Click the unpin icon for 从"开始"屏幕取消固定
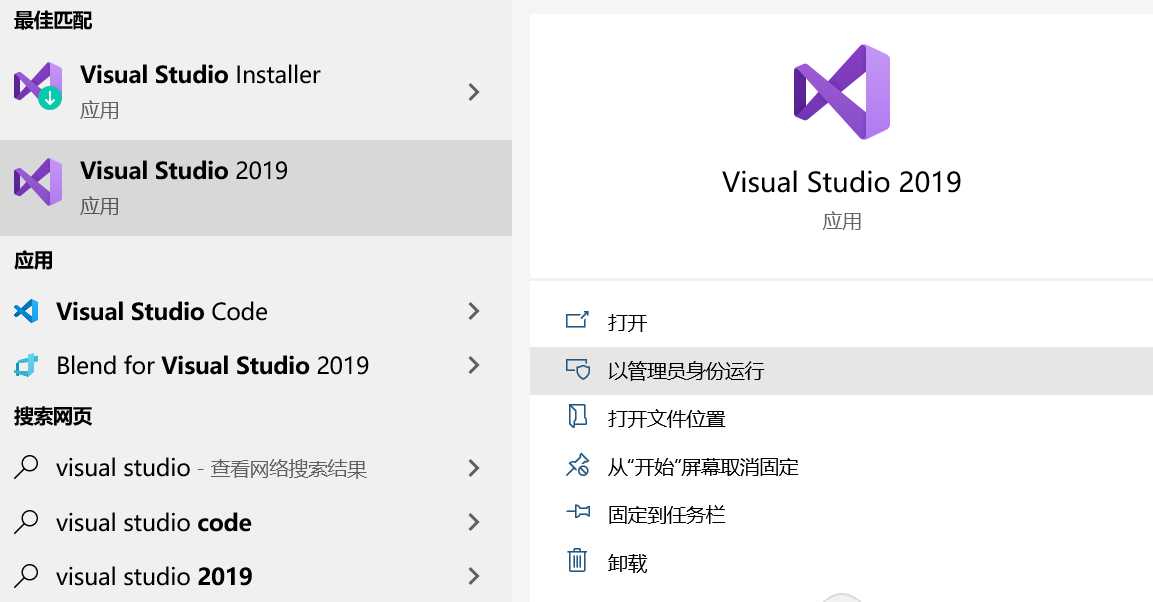 (578, 465)
